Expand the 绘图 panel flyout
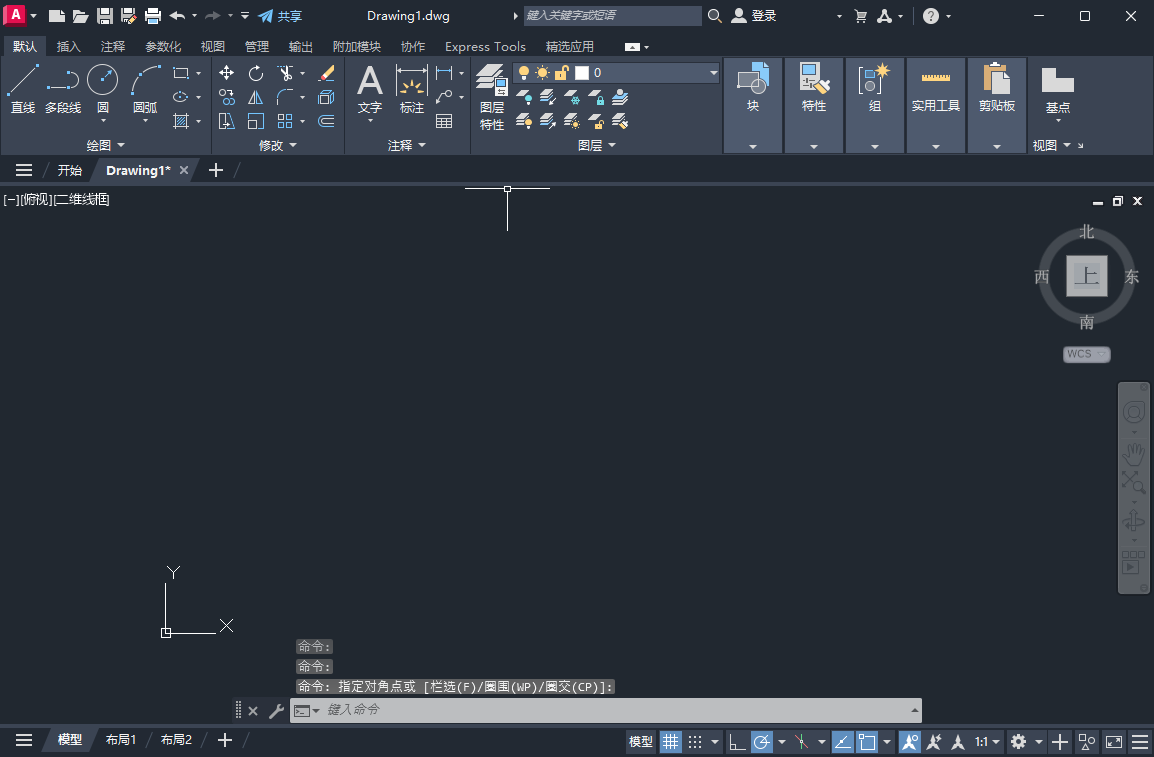The width and height of the screenshot is (1154, 757). click(105, 146)
